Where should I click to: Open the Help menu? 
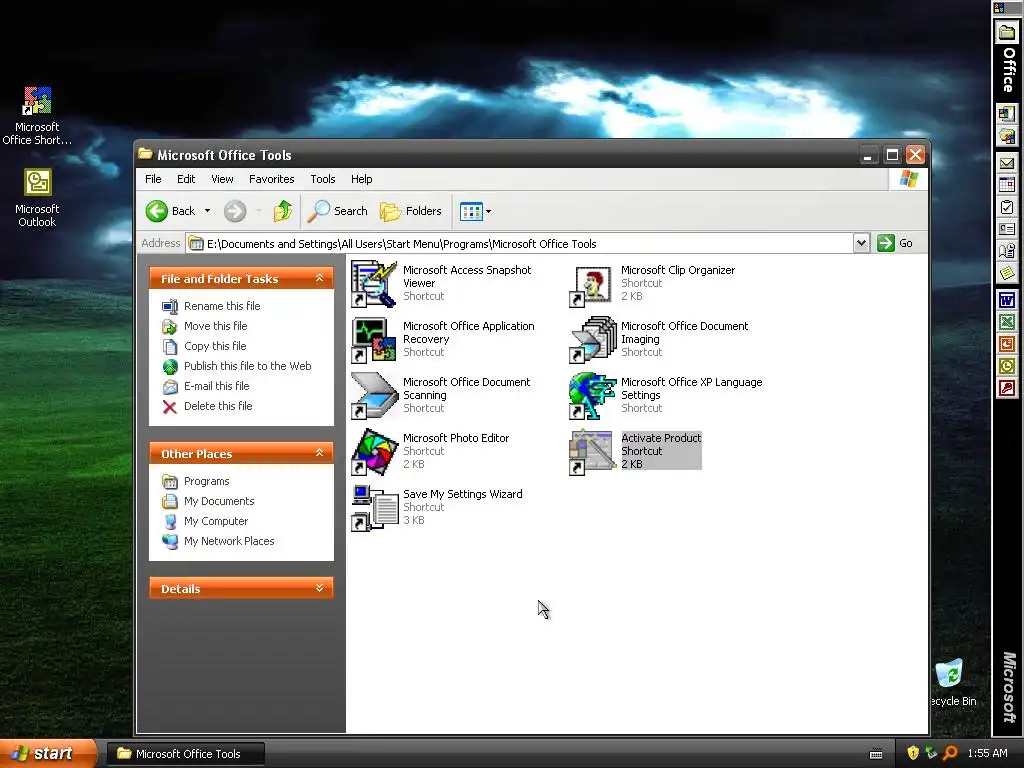coord(361,179)
